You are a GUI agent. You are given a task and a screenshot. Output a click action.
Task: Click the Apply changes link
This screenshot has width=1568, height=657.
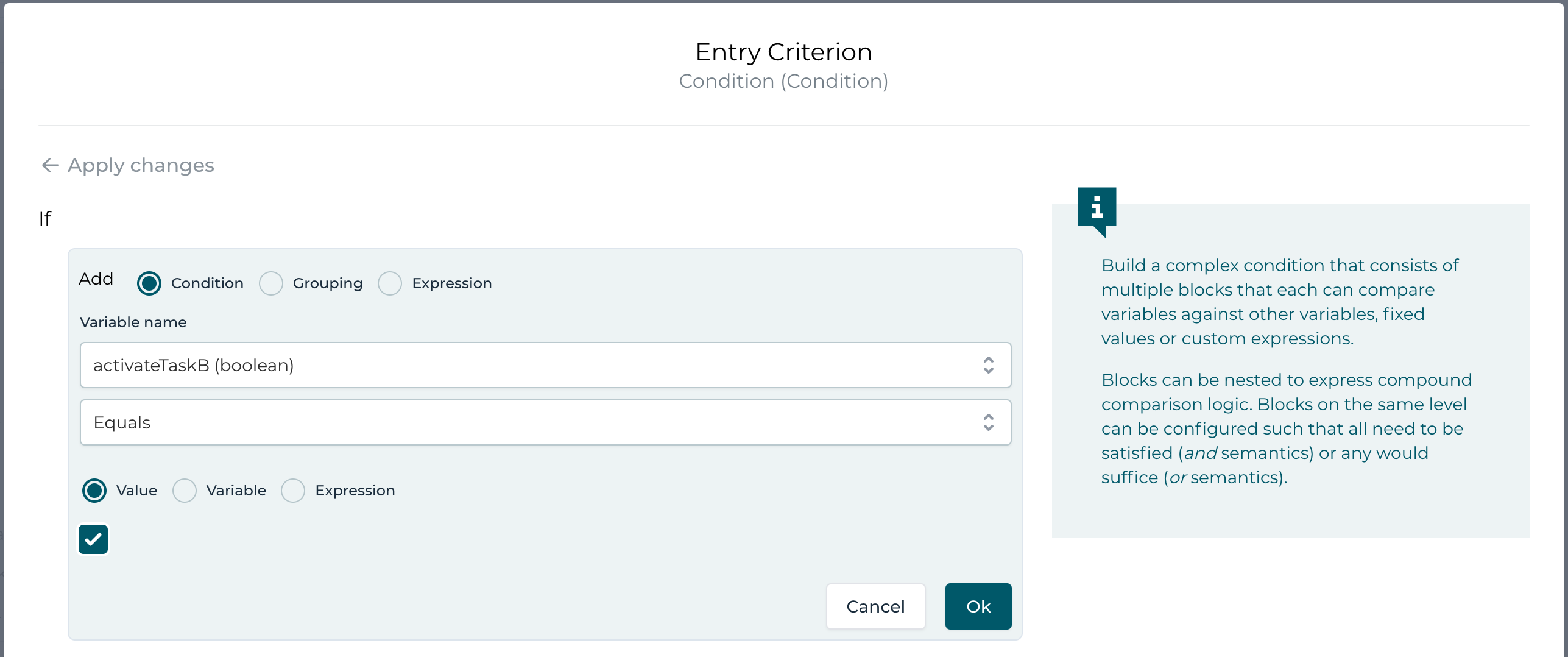[x=141, y=165]
